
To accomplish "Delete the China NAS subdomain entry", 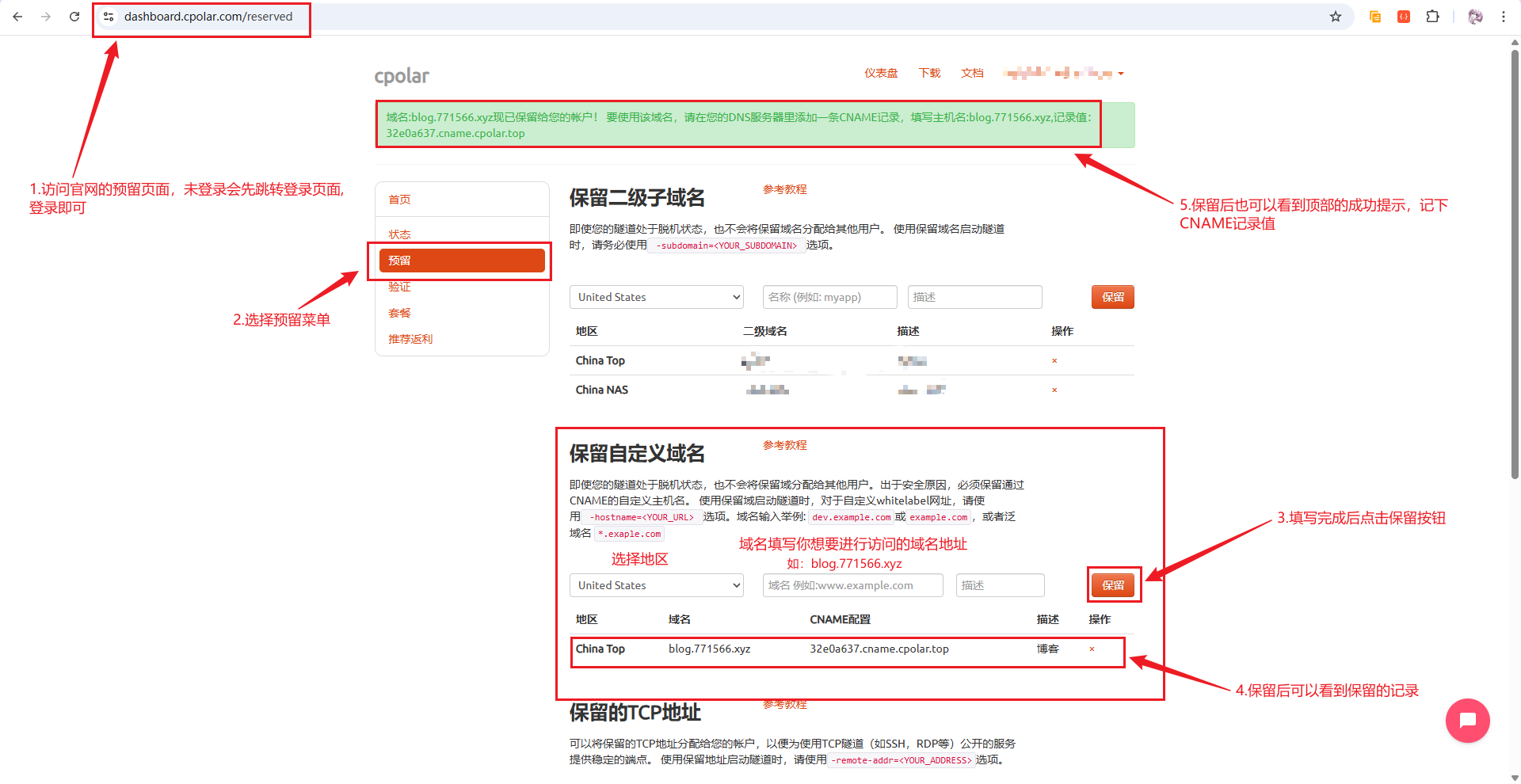I will click(x=1054, y=390).
